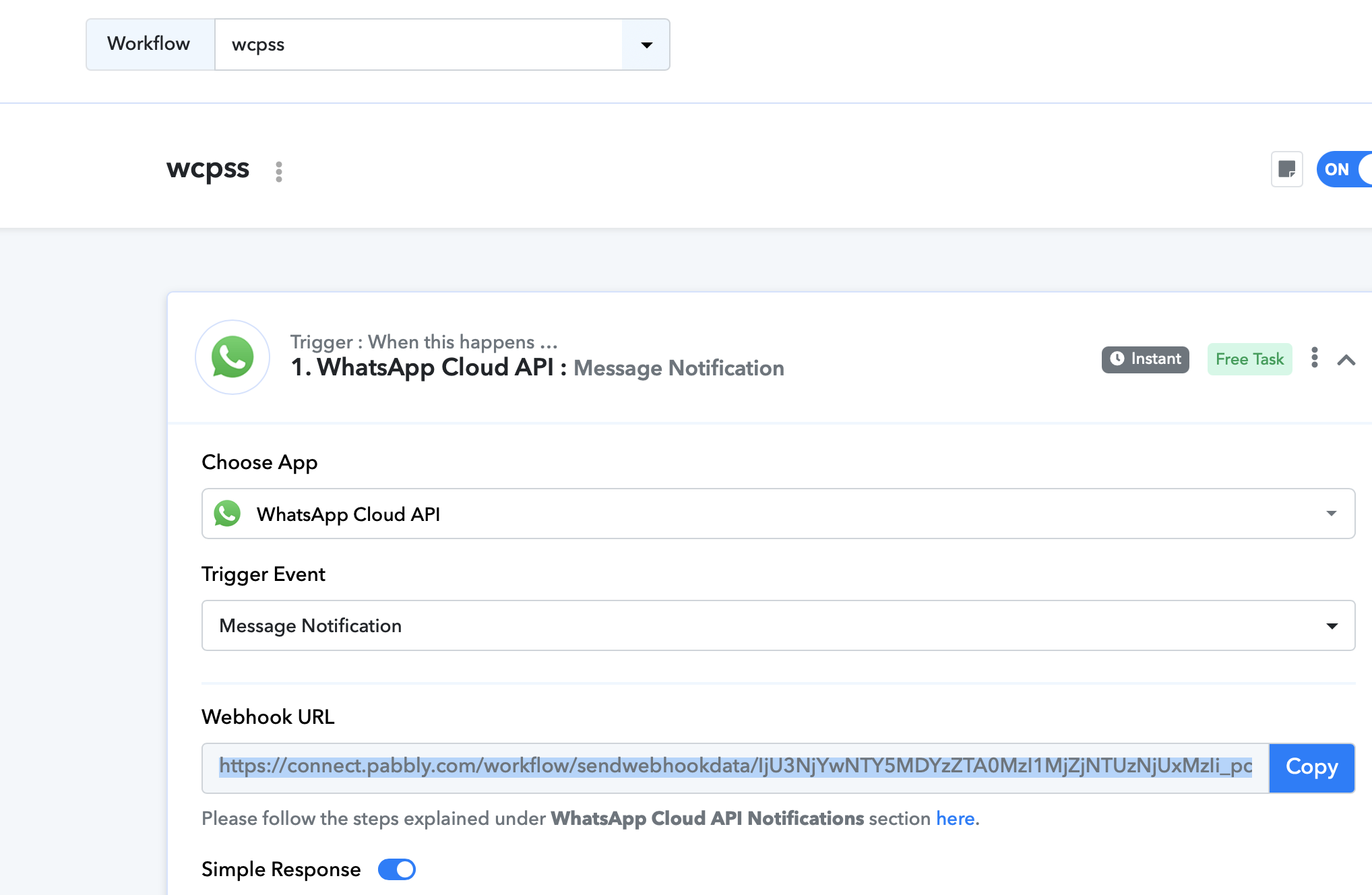Open the Trigger Event dropdown
The image size is (1372, 895).
tap(778, 625)
